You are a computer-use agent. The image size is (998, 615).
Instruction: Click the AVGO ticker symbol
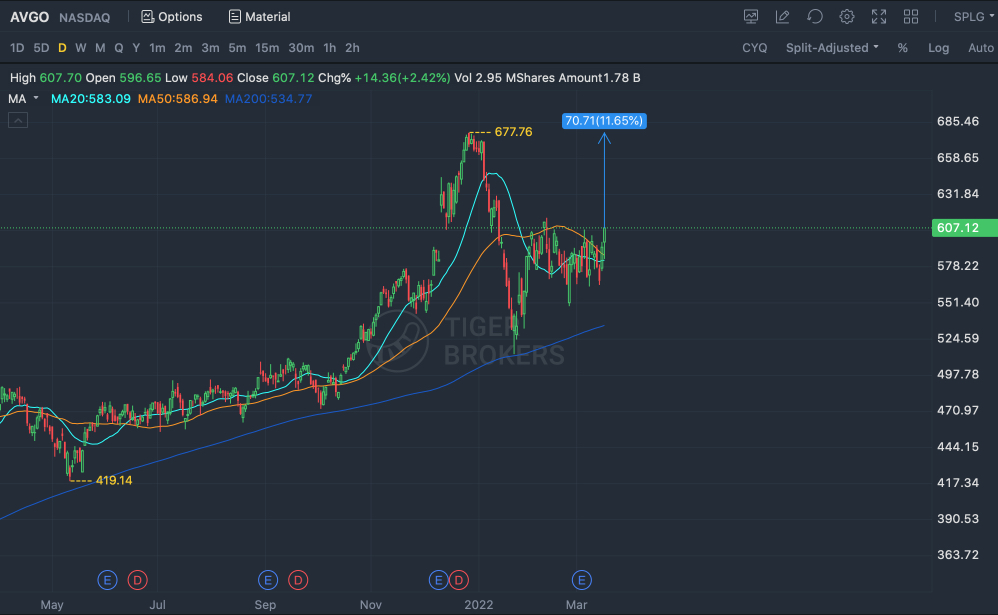pyautogui.click(x=29, y=17)
